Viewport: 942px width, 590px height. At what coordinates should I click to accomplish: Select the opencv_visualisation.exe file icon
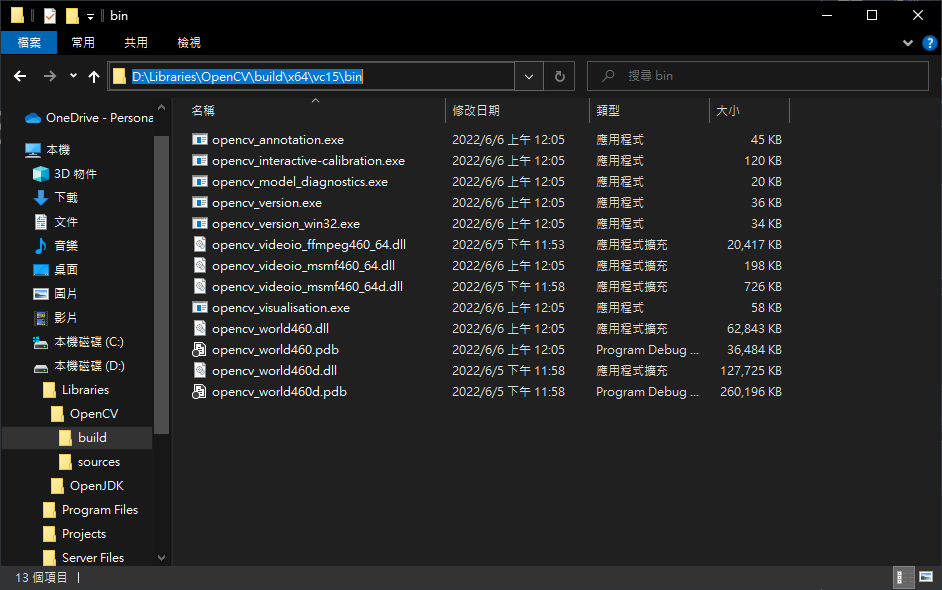click(199, 308)
